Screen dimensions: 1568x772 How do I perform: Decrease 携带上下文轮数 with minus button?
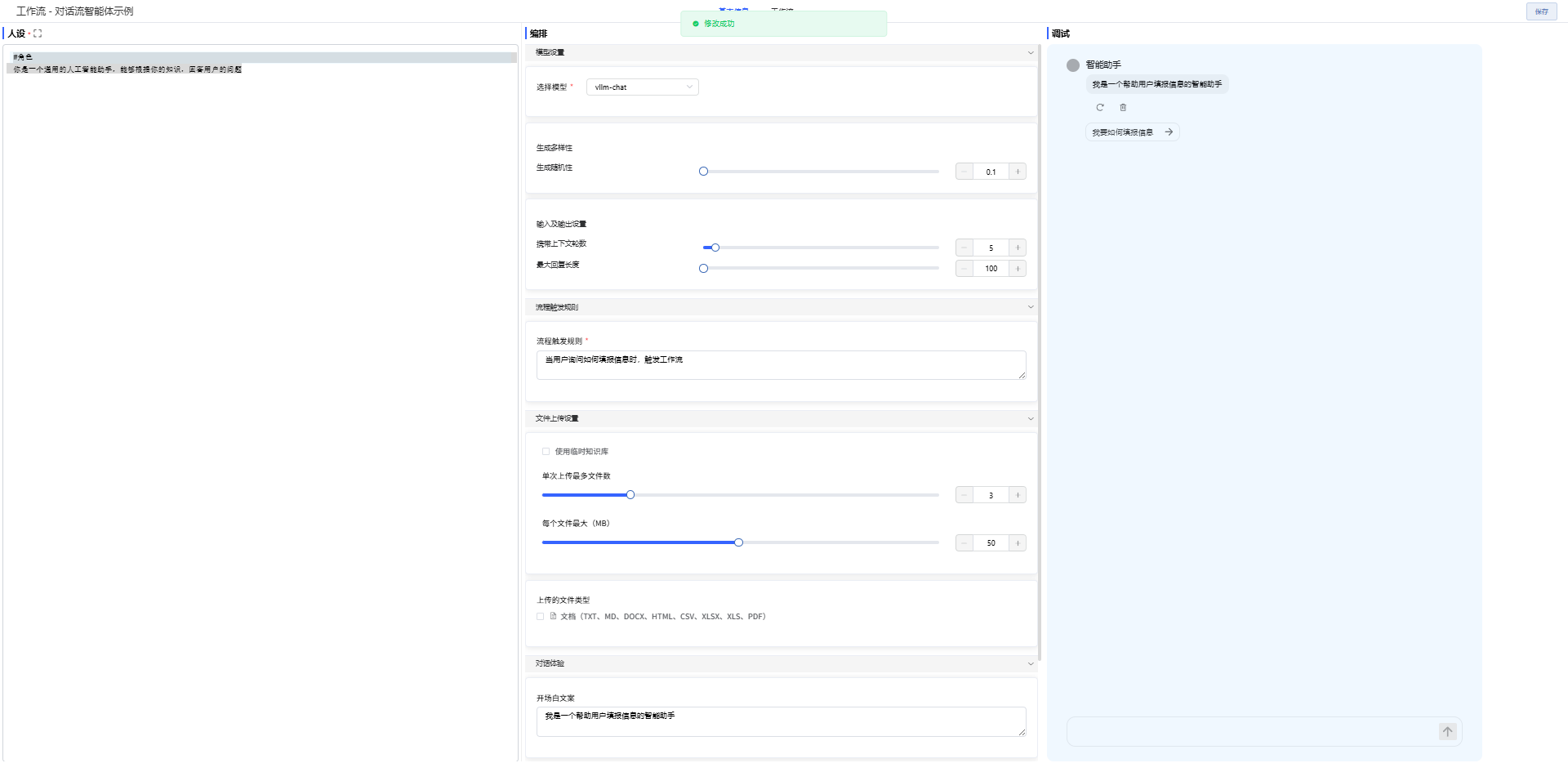[964, 248]
